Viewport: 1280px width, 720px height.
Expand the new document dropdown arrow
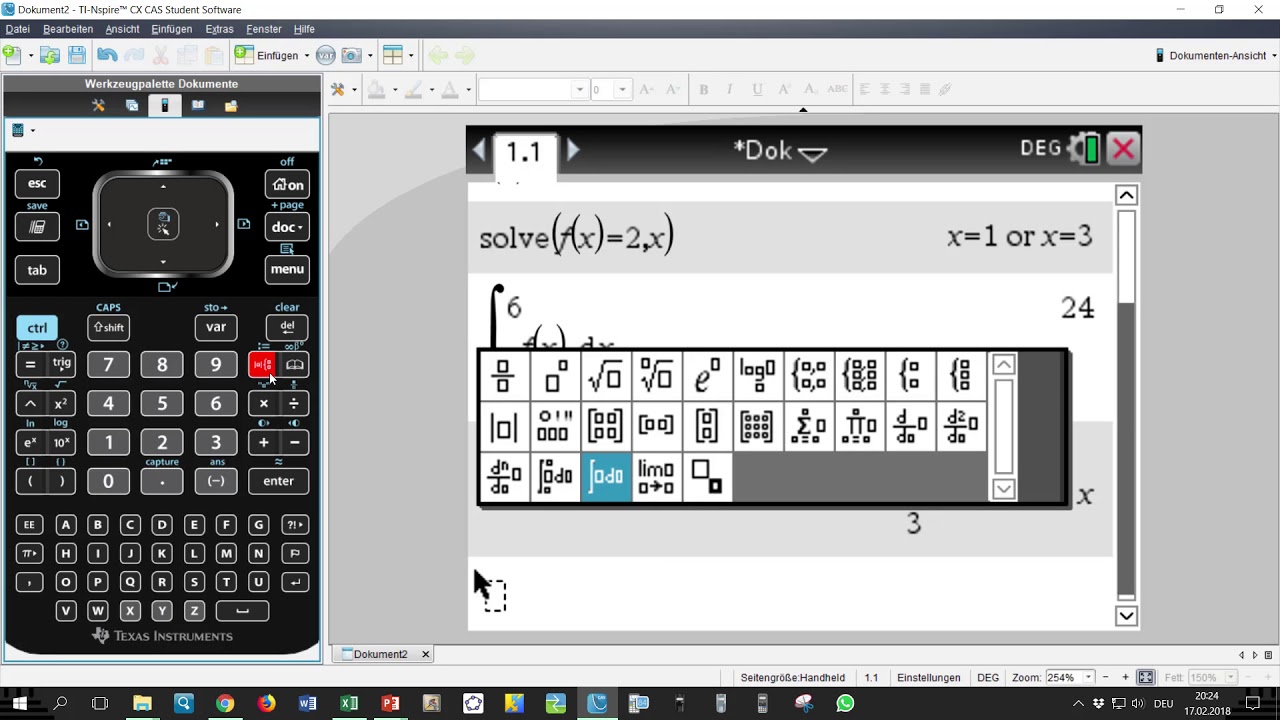31,56
